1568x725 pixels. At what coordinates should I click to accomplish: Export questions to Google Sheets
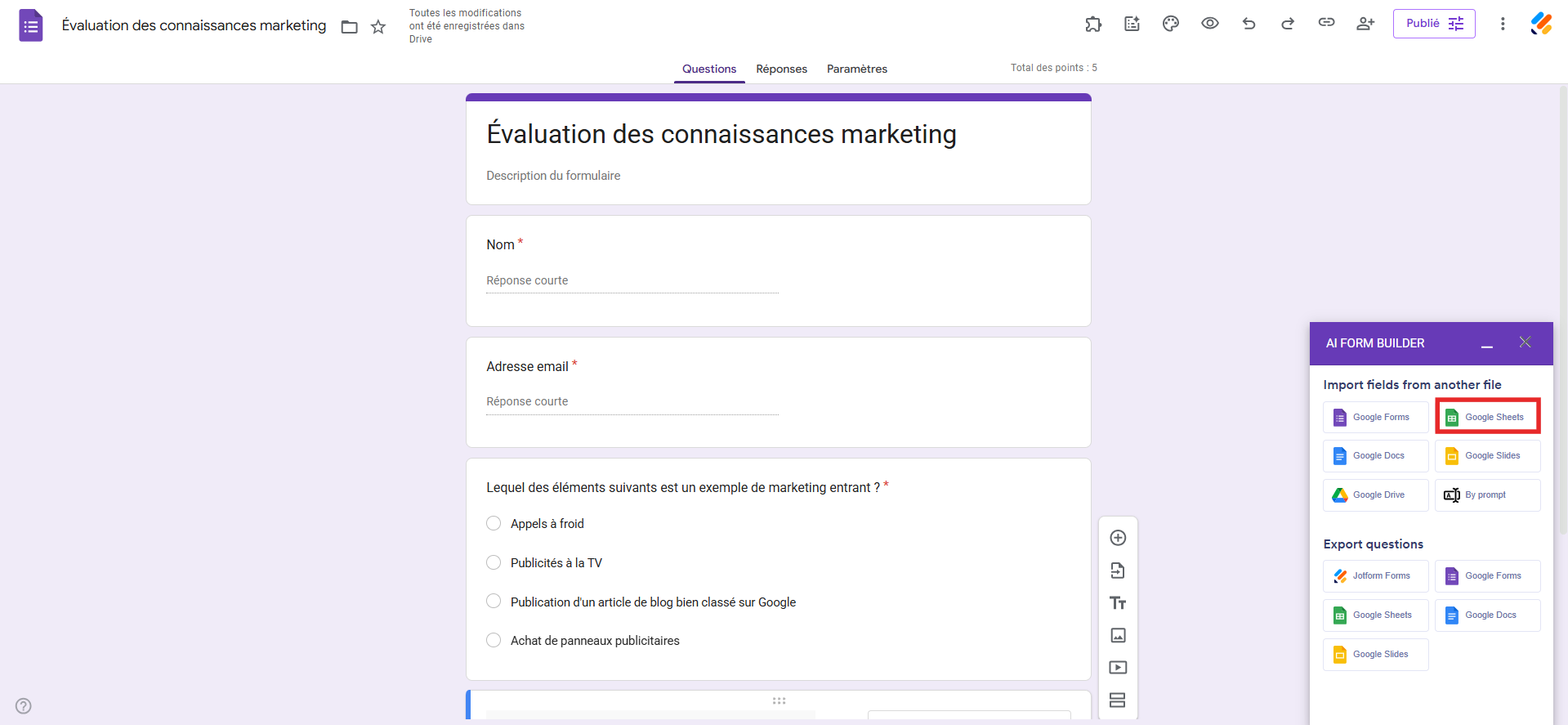click(1376, 615)
